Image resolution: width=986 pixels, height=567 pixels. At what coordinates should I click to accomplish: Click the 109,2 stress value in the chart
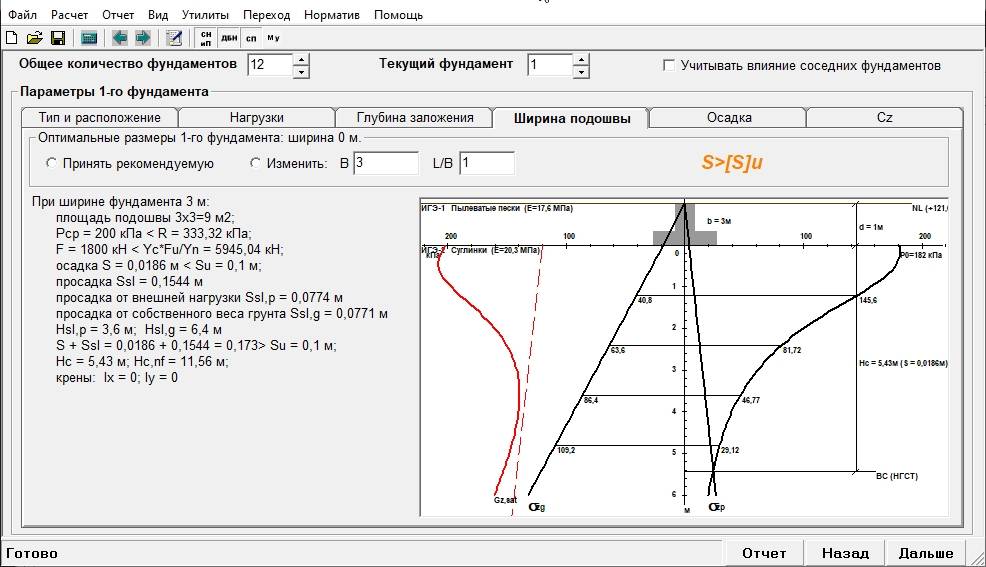[566, 450]
